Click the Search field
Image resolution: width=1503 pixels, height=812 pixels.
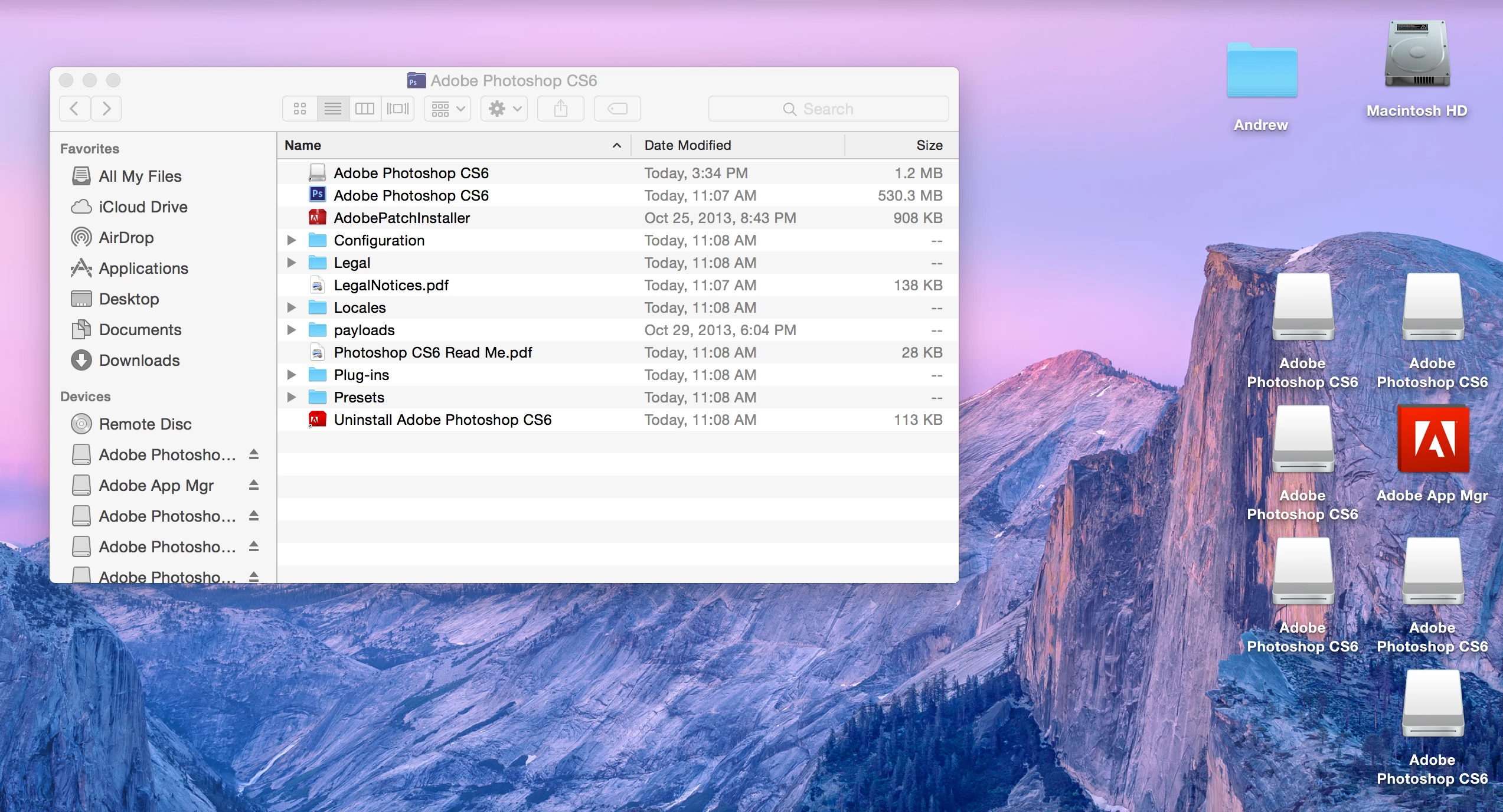click(828, 109)
